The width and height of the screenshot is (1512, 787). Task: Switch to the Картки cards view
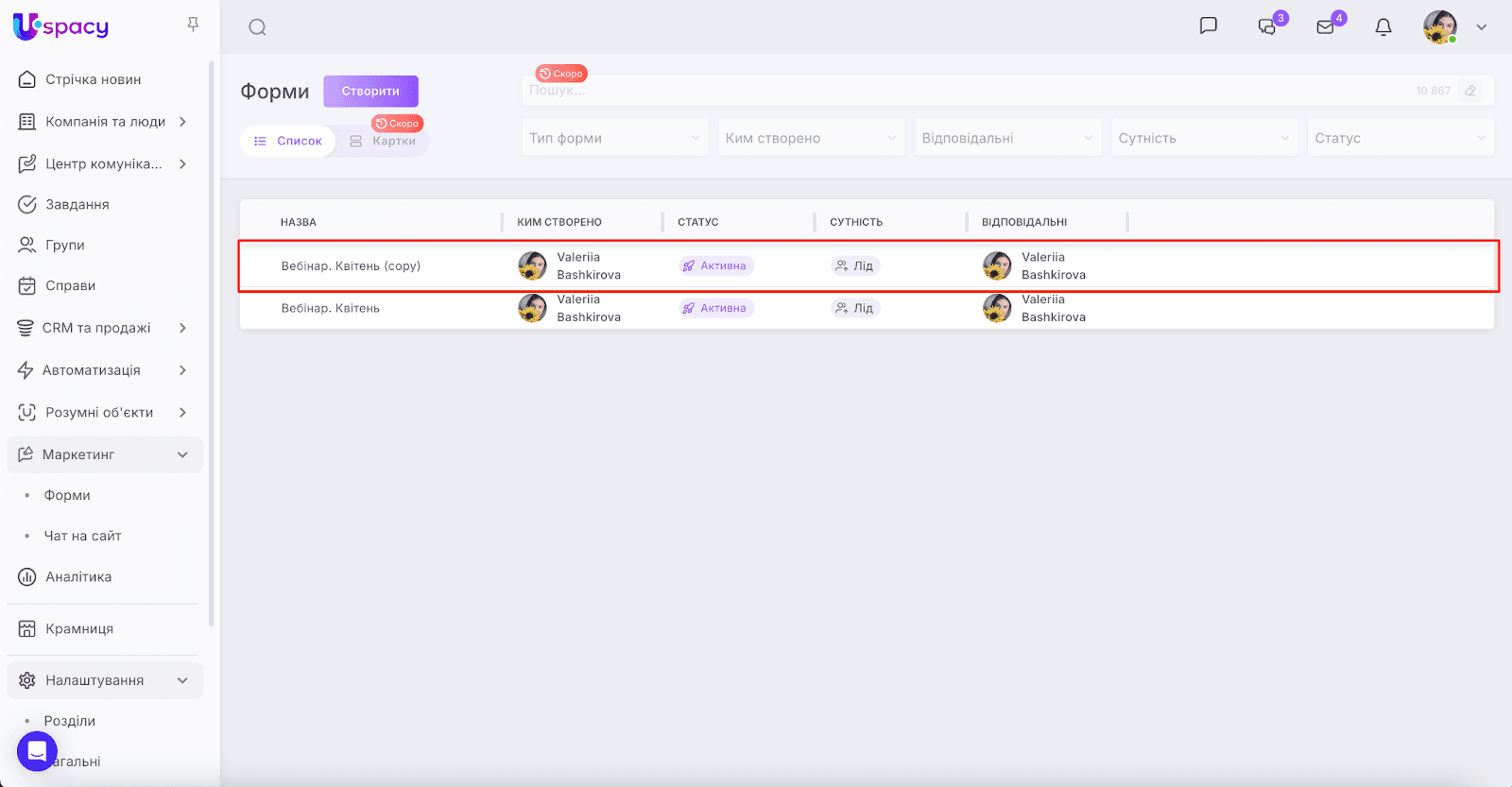(383, 141)
